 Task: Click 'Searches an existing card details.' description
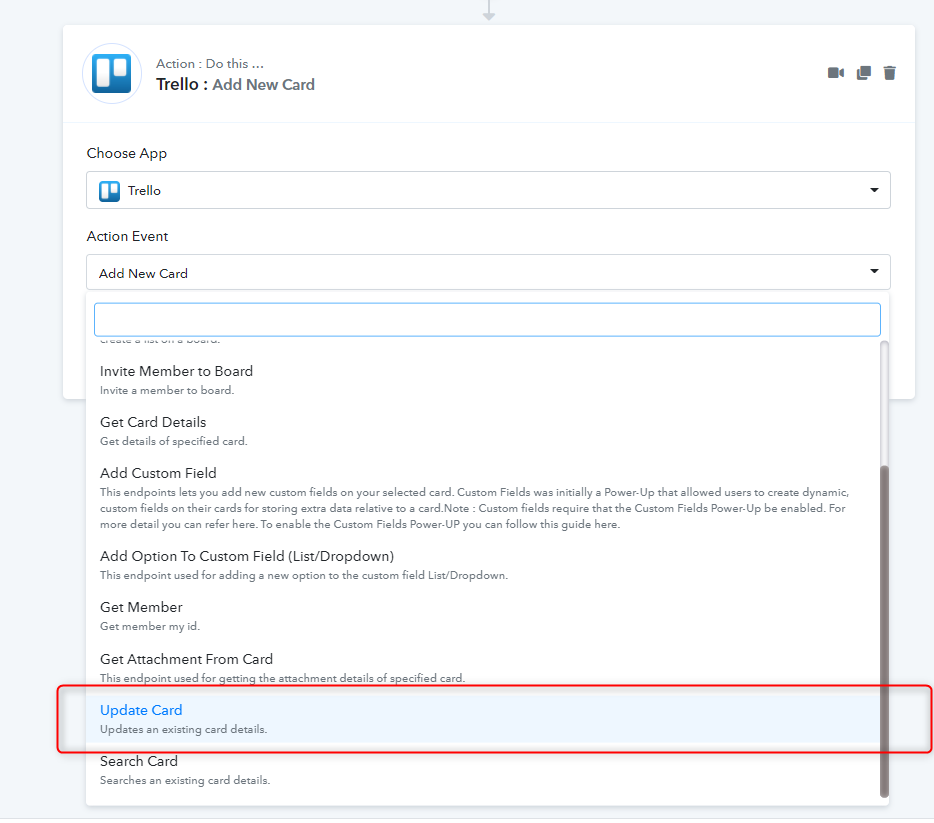tap(185, 781)
